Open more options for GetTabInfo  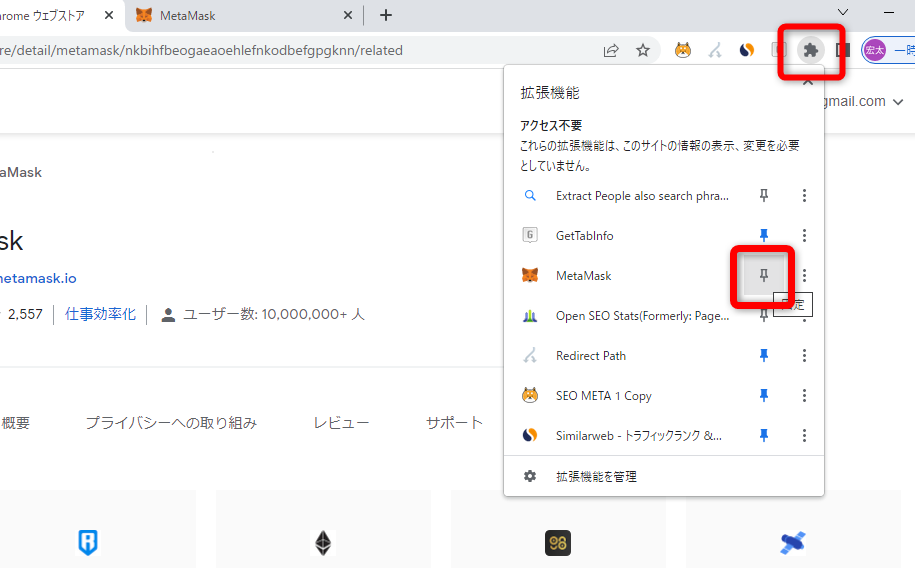tap(804, 235)
